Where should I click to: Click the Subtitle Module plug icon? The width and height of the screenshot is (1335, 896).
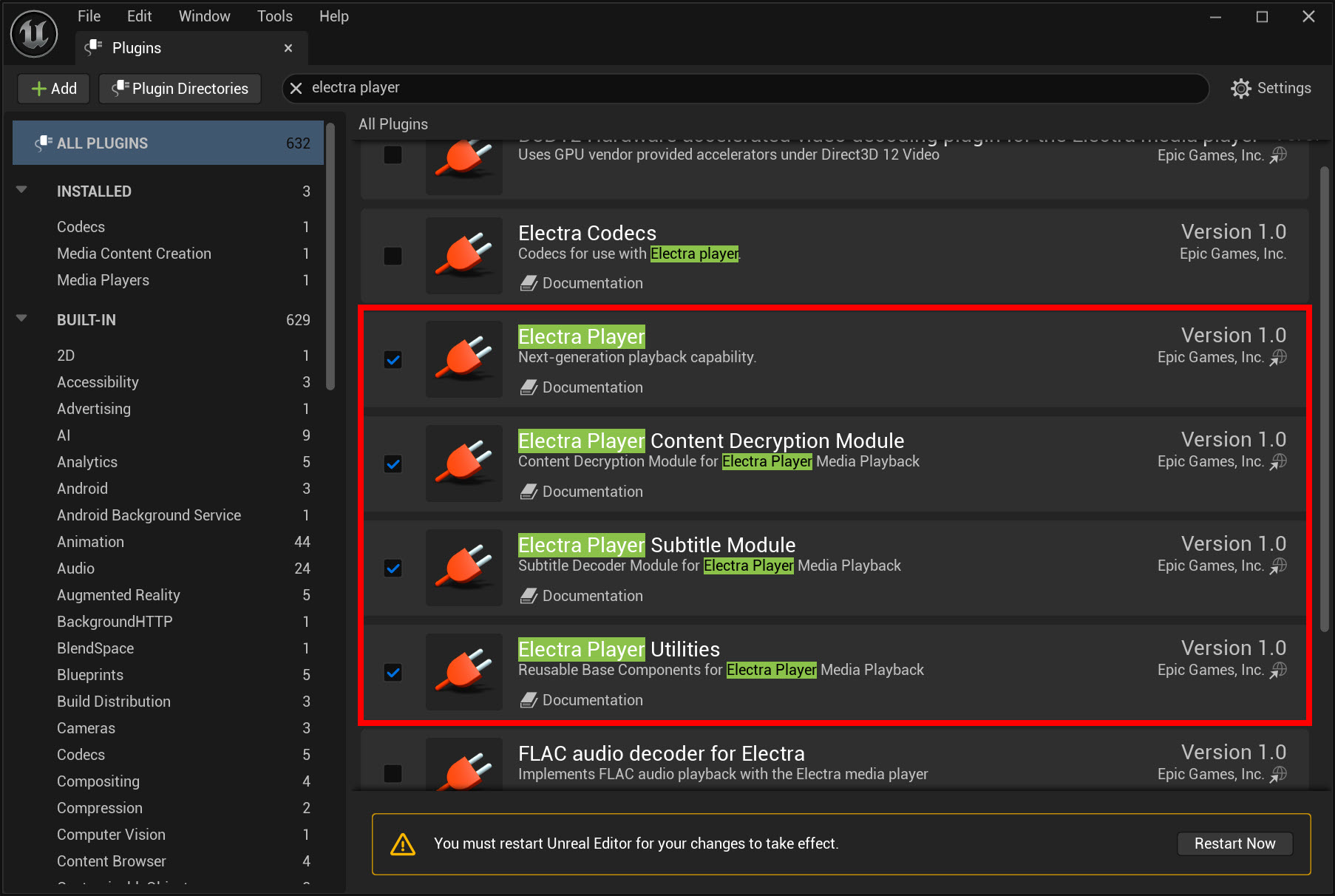coord(464,569)
